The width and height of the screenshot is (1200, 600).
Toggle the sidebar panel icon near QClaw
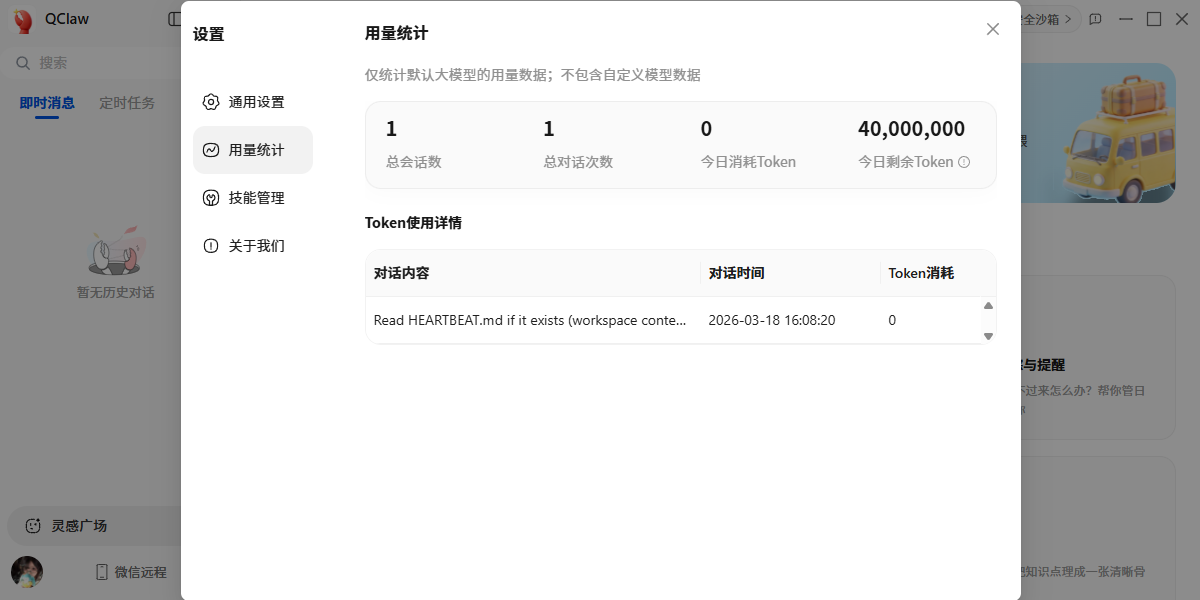pyautogui.click(x=173, y=19)
